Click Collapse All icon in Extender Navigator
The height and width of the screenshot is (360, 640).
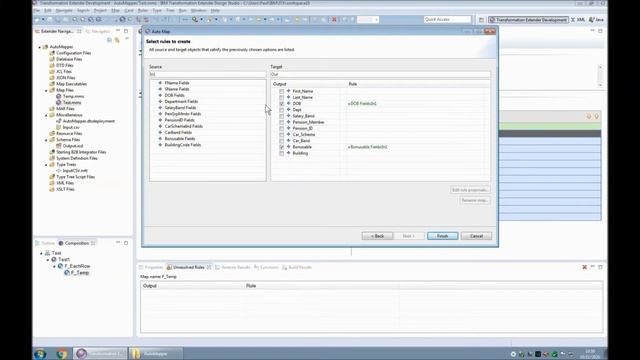[x=109, y=40]
